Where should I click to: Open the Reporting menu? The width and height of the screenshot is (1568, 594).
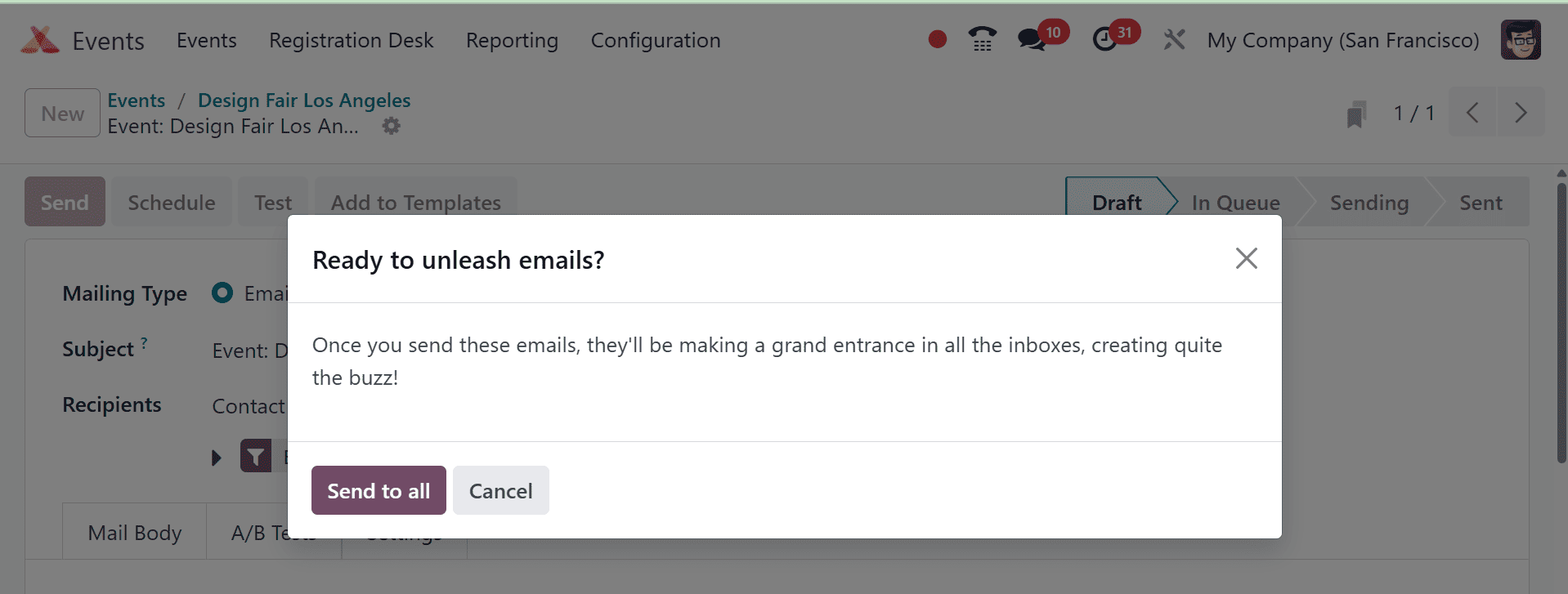click(512, 40)
